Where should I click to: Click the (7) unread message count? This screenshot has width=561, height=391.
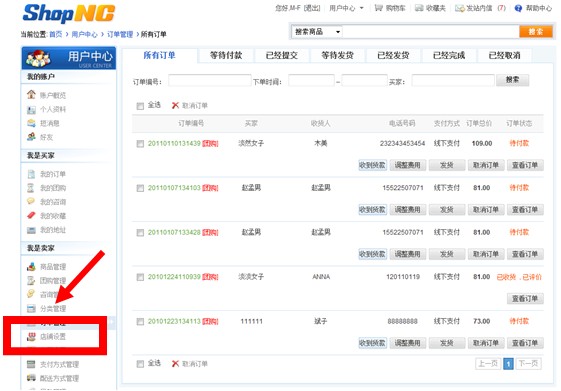click(501, 8)
